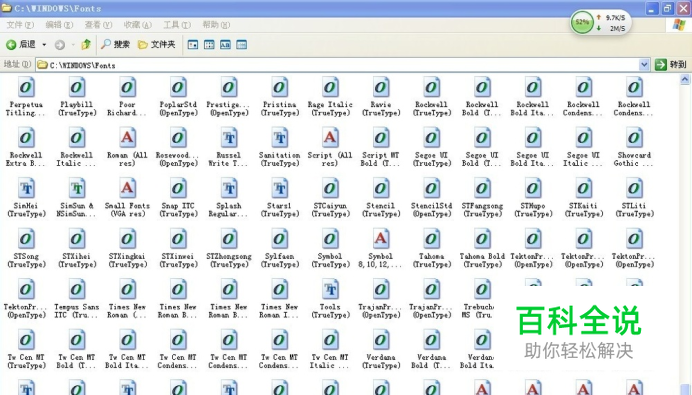692x395 pixels.
Task: Select the Rage Italic font icon
Action: click(330, 87)
